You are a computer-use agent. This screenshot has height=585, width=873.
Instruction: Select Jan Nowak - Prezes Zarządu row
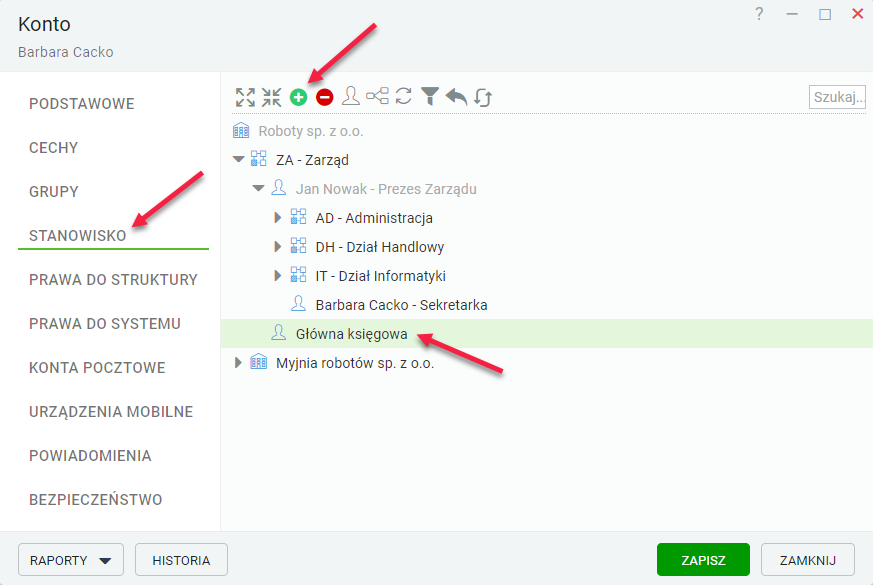[x=547, y=189]
